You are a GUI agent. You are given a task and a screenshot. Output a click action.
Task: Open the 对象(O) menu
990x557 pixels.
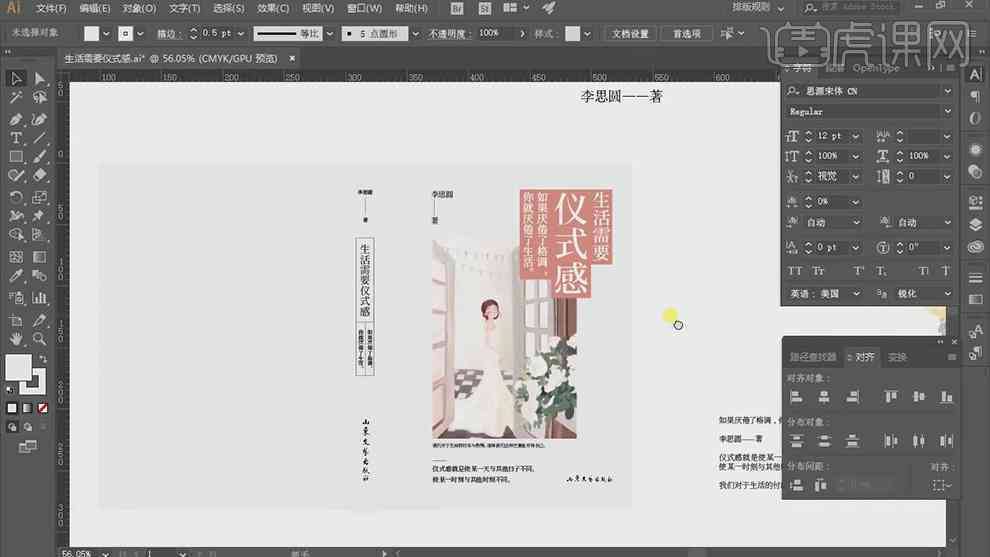(139, 8)
